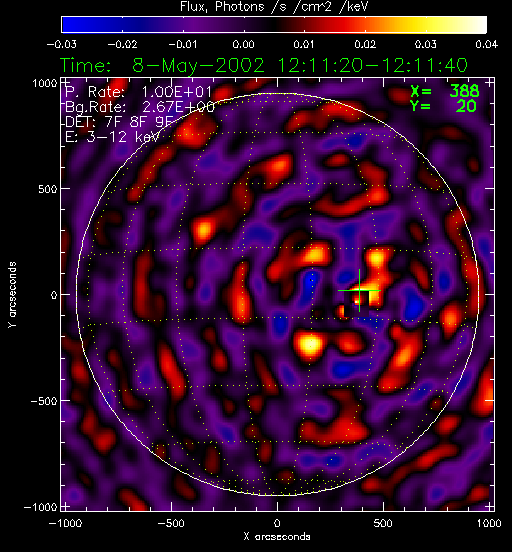
Task: Click the Y arcseconds axis label
Action: tap(12, 295)
